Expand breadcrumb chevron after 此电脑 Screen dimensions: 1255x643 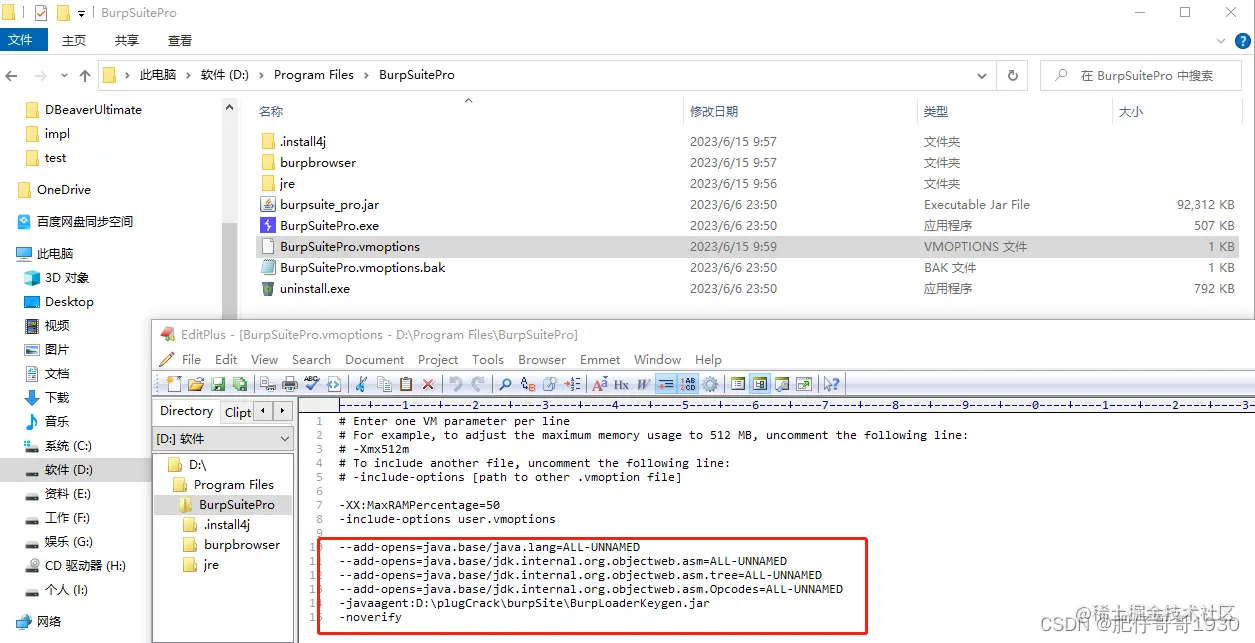pos(189,75)
